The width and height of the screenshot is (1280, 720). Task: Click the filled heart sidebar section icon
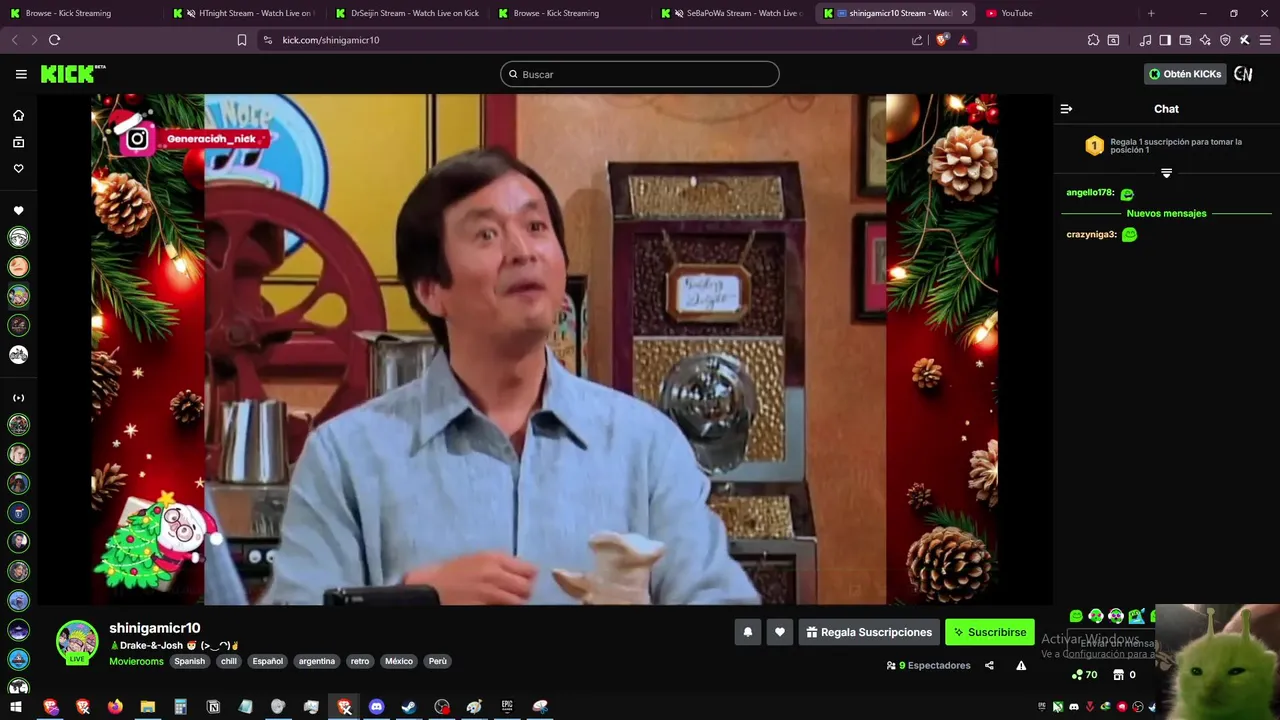click(18, 211)
